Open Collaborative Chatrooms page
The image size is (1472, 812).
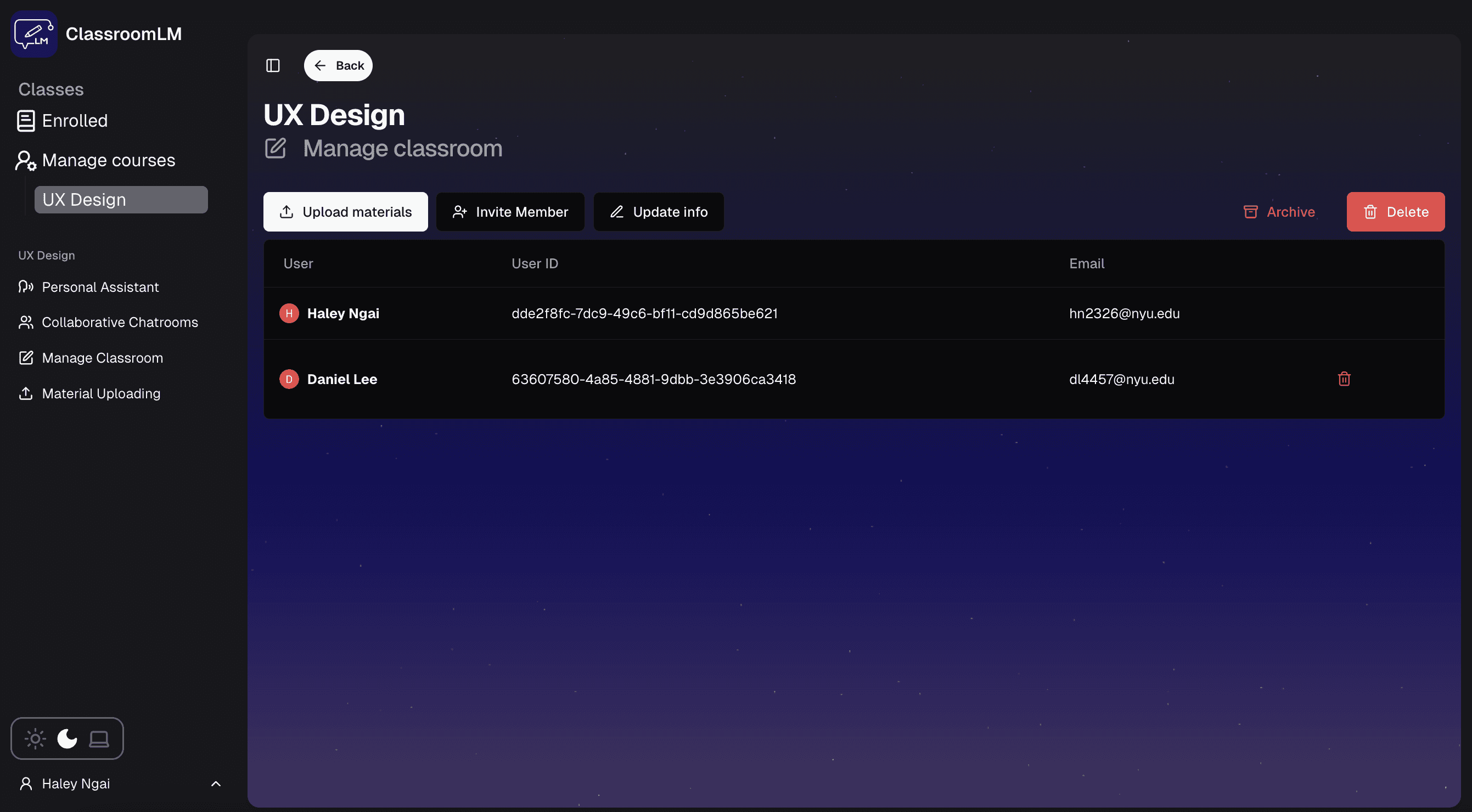coord(120,323)
